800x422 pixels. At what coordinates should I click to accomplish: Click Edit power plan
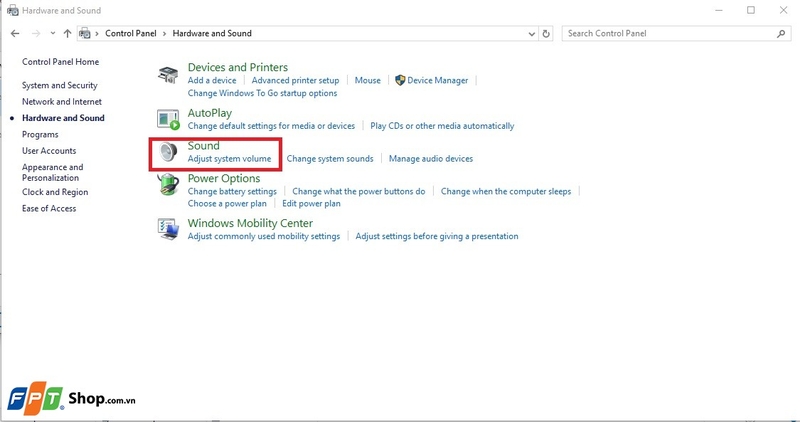[x=311, y=203]
